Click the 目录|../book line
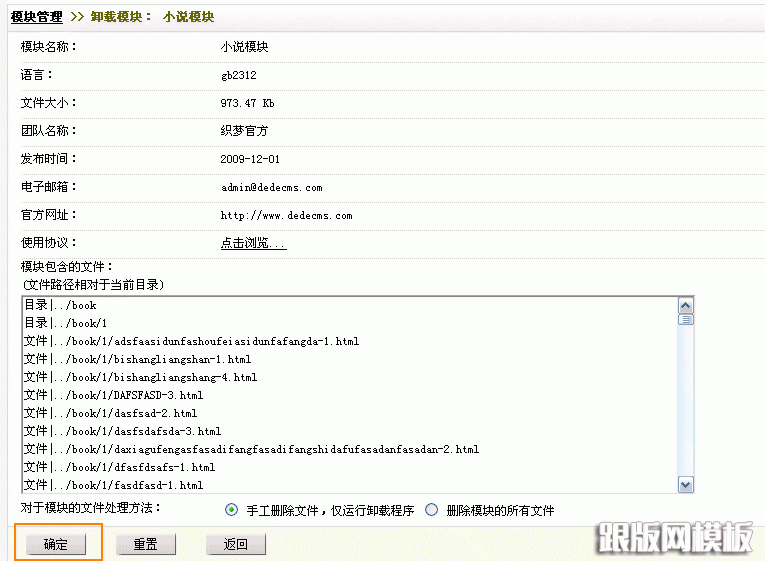 pyautogui.click(x=60, y=305)
